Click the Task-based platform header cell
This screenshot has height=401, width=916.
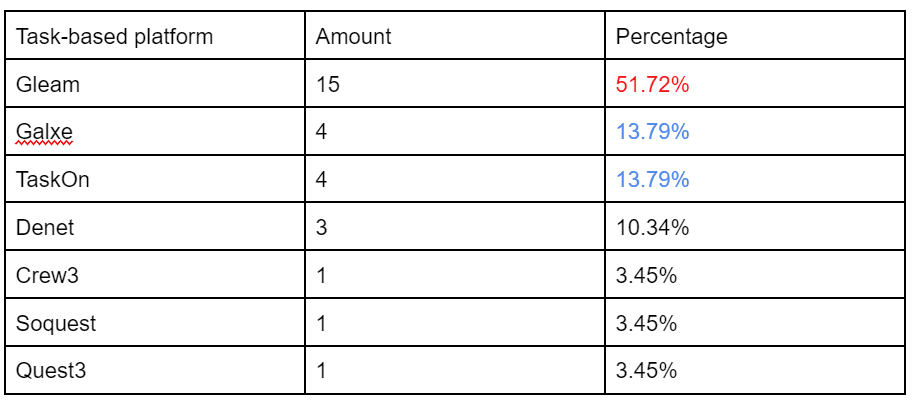pyautogui.click(x=155, y=35)
